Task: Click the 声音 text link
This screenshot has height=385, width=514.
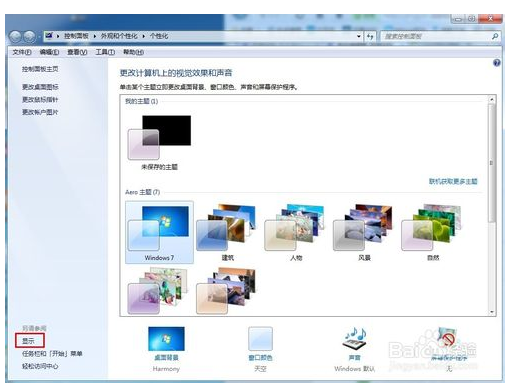Action: pyautogui.click(x=354, y=358)
